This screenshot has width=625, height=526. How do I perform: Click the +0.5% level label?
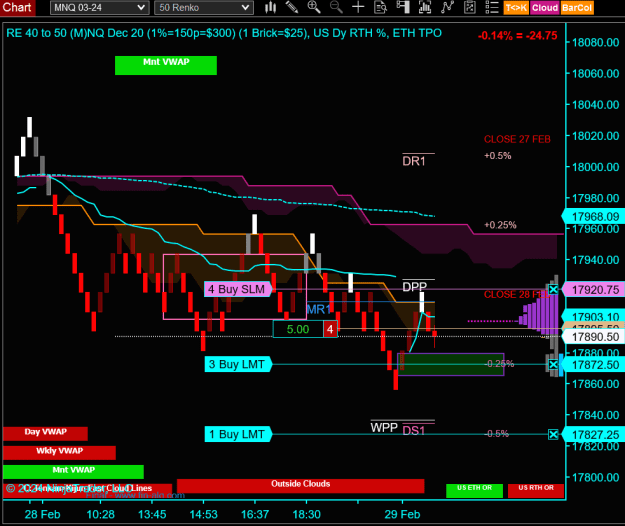pyautogui.click(x=497, y=156)
